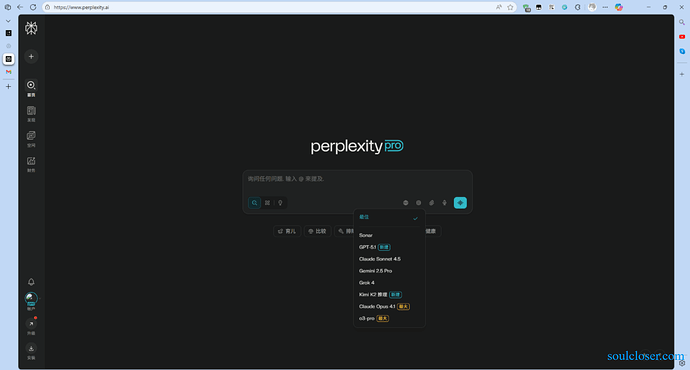The image size is (690, 370).
Task: Click the teal voice mode submit button
Action: click(x=460, y=203)
